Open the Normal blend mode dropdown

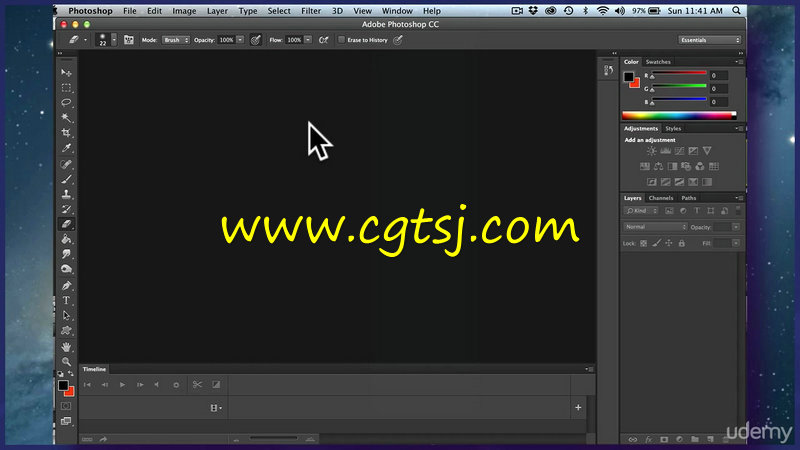[x=655, y=227]
